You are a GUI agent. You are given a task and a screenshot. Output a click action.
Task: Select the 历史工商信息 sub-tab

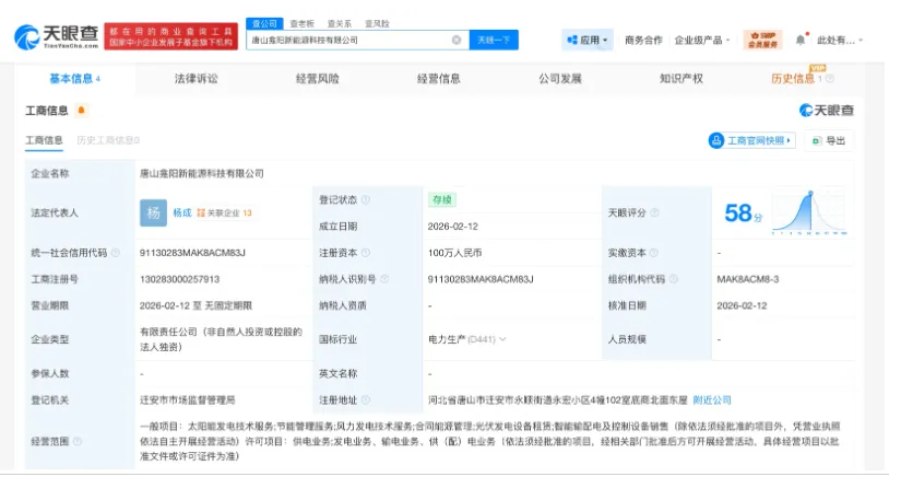tap(107, 141)
